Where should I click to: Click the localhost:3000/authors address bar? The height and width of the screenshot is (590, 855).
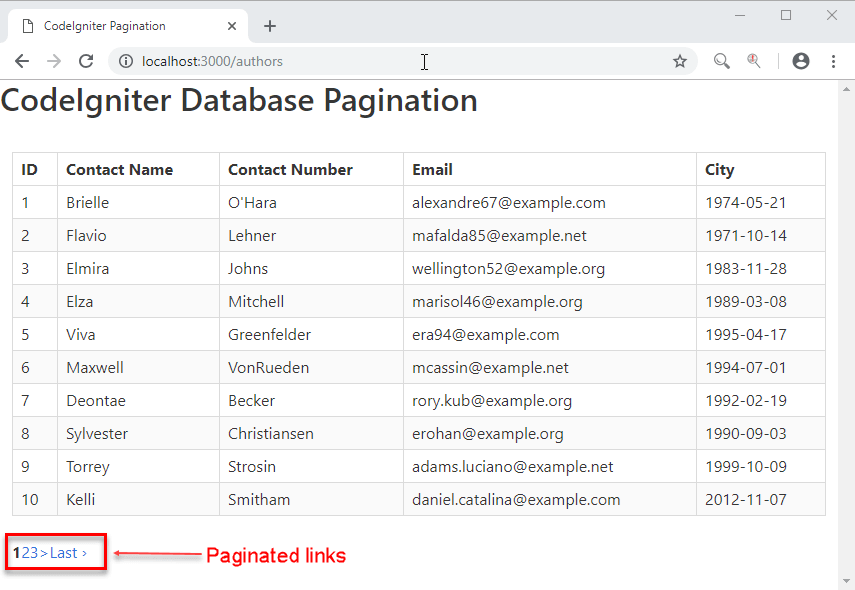pyautogui.click(x=400, y=62)
